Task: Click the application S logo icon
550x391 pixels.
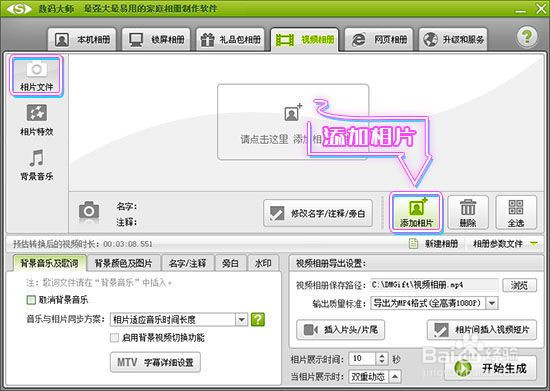Action: coord(19,9)
